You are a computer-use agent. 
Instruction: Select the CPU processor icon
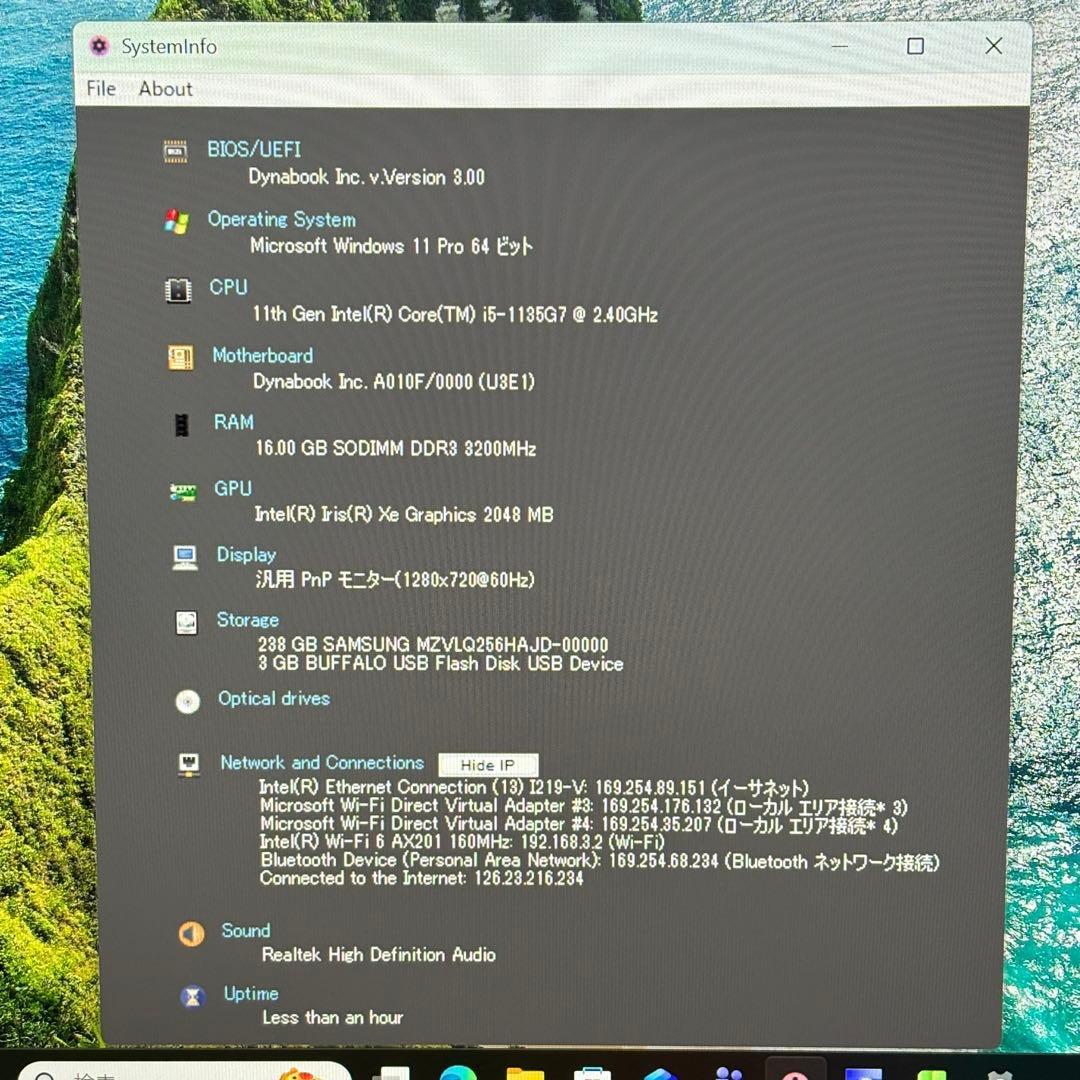point(178,290)
